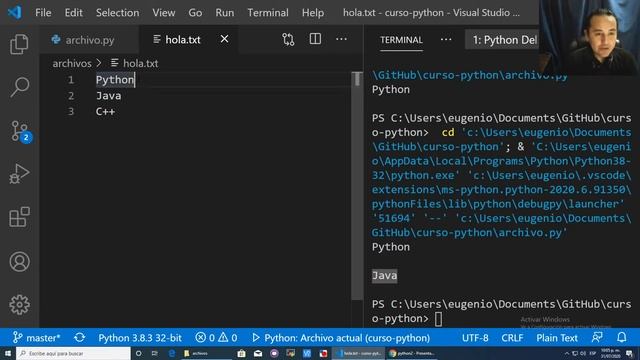Open the Selection menu

(x=118, y=13)
